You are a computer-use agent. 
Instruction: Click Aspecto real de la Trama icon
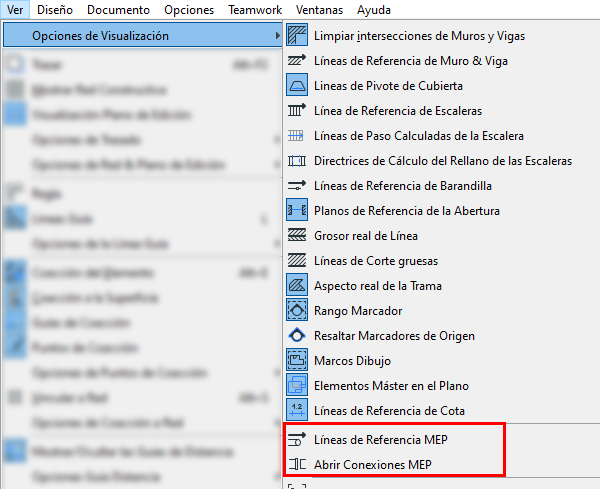(x=297, y=285)
